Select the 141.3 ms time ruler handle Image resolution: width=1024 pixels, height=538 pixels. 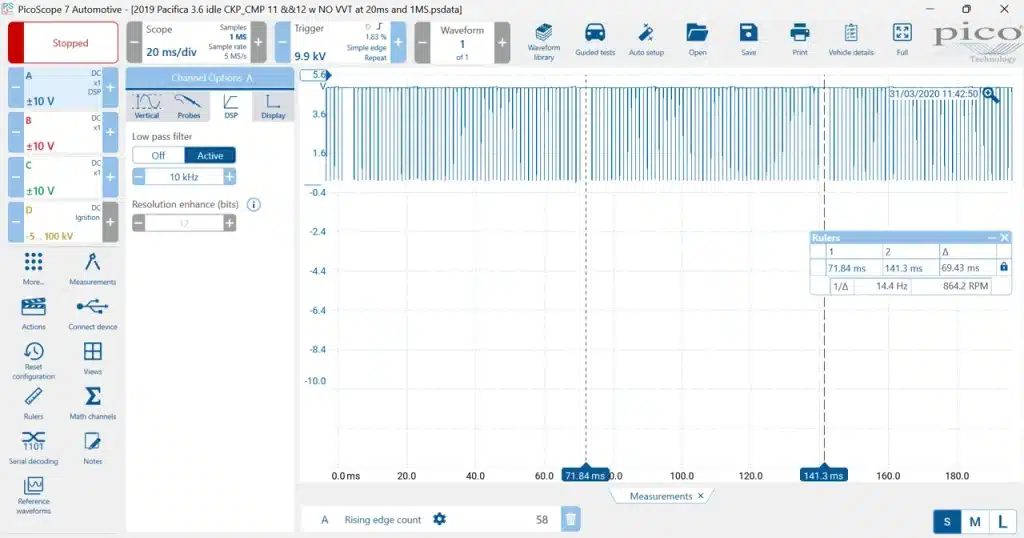[824, 475]
